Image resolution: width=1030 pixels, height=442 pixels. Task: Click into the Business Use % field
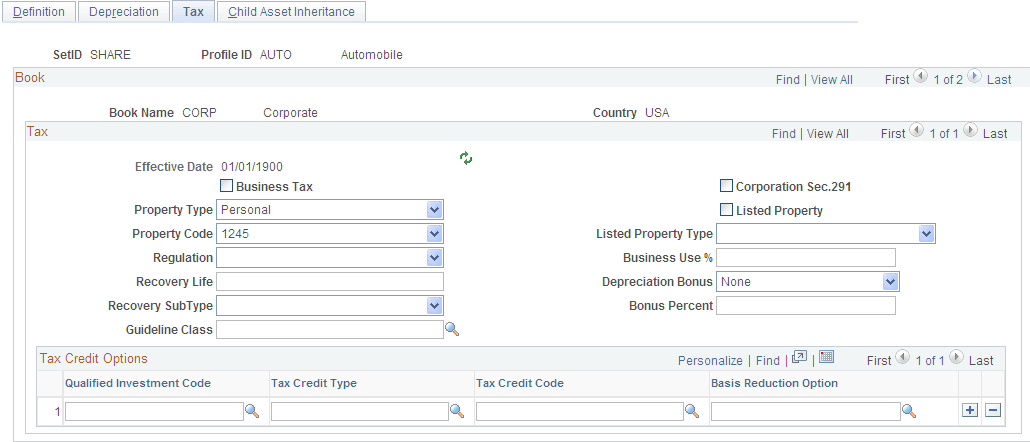806,258
